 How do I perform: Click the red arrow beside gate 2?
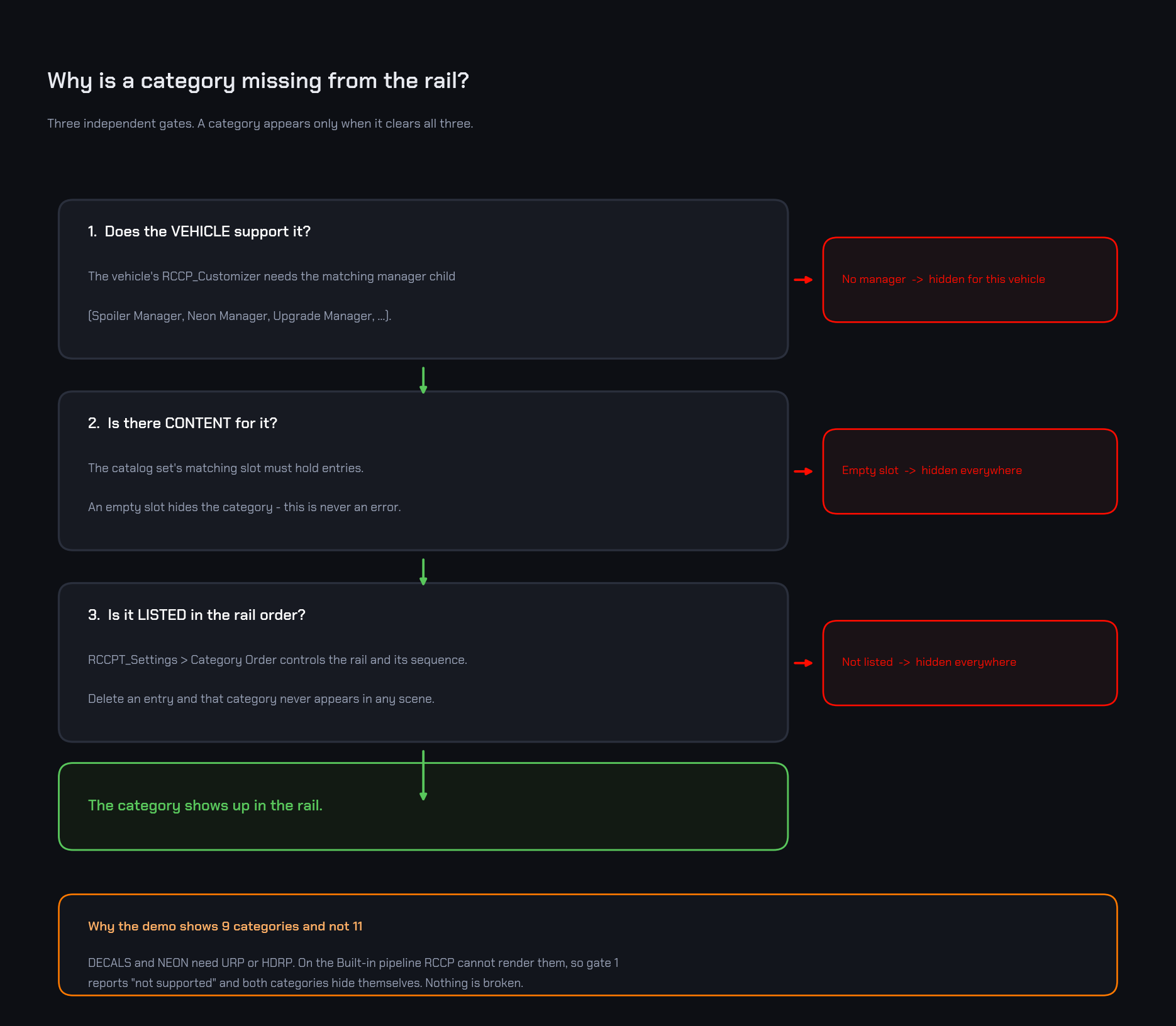pyautogui.click(x=803, y=471)
